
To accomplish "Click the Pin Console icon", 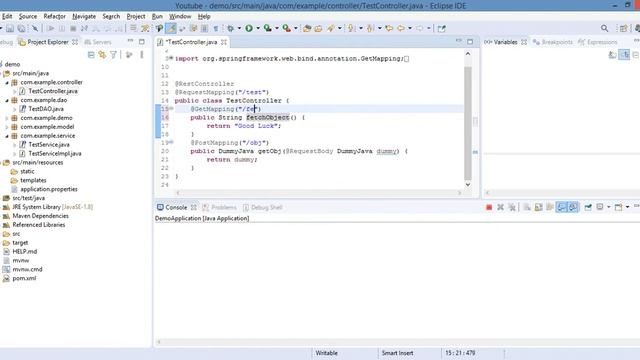I will coord(588,207).
